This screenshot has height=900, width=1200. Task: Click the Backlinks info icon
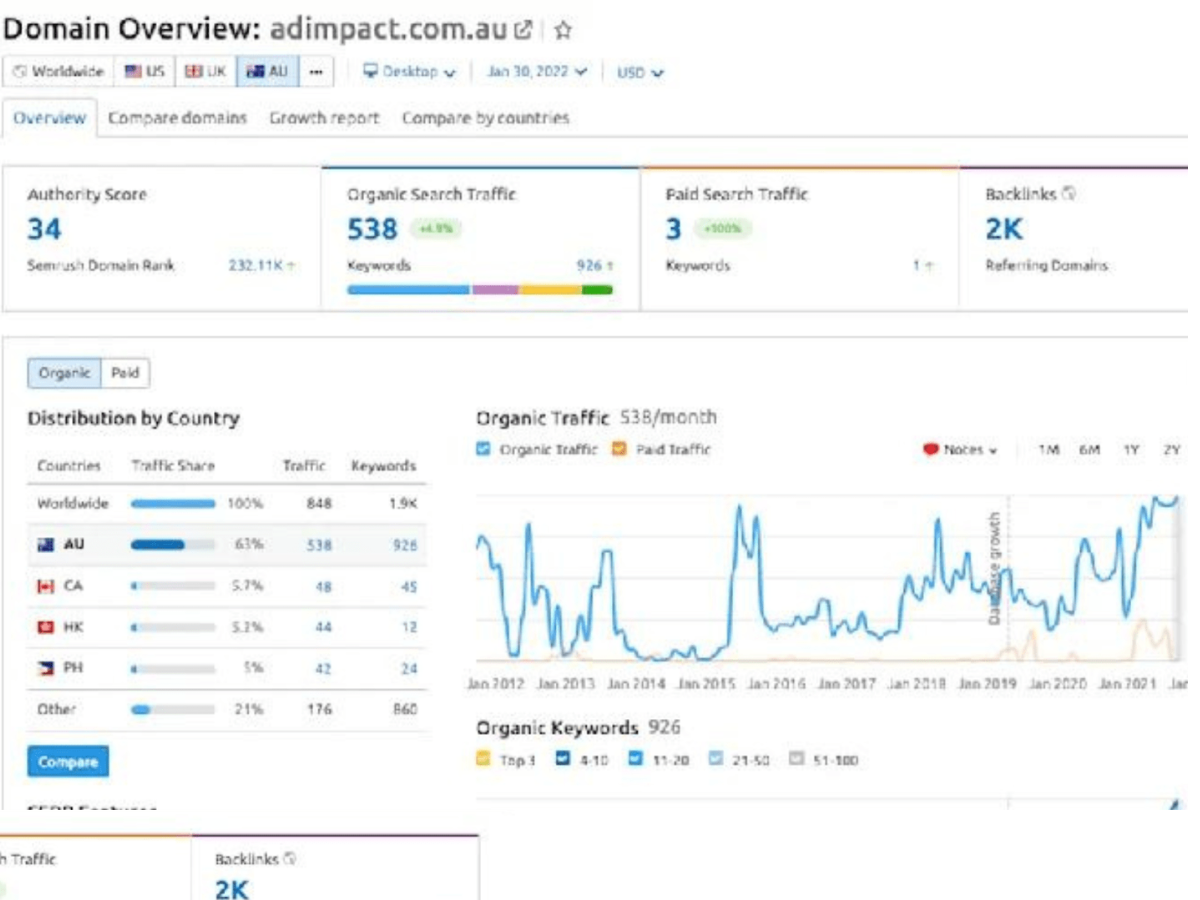(1069, 194)
